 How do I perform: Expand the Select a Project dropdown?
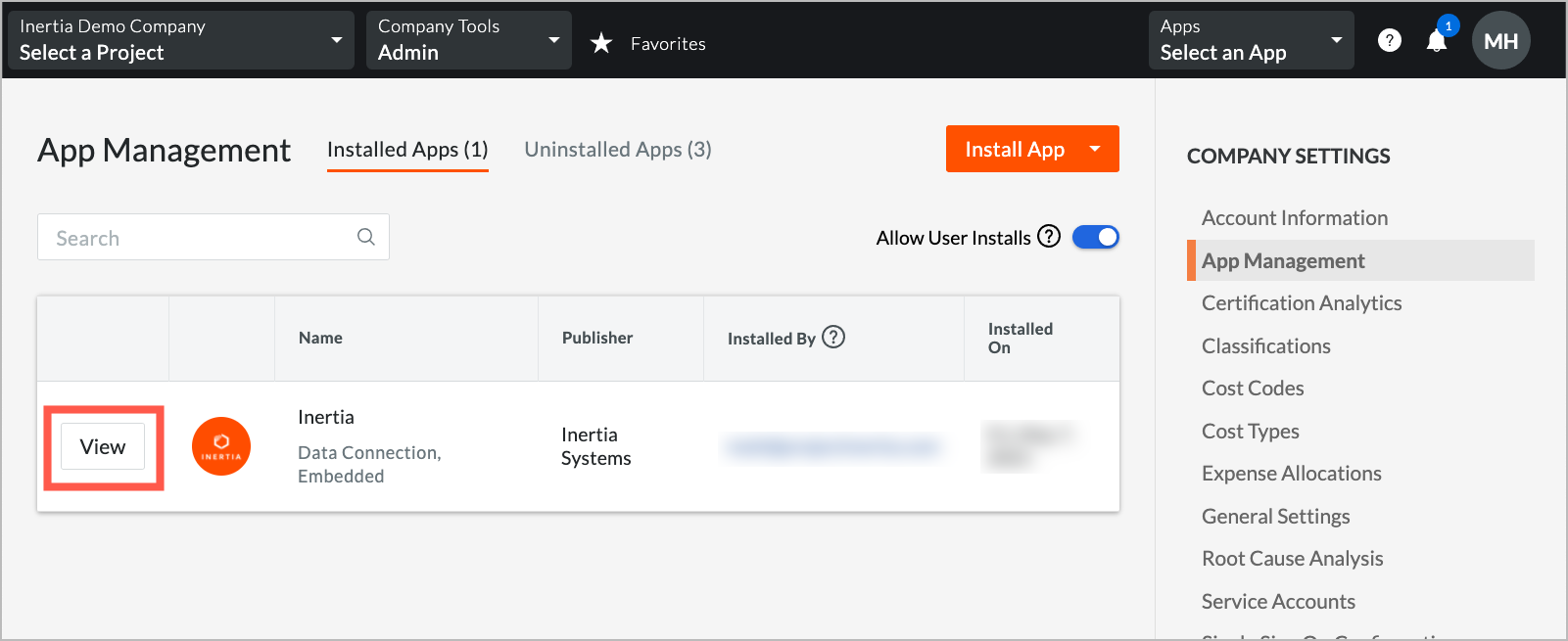tap(181, 40)
